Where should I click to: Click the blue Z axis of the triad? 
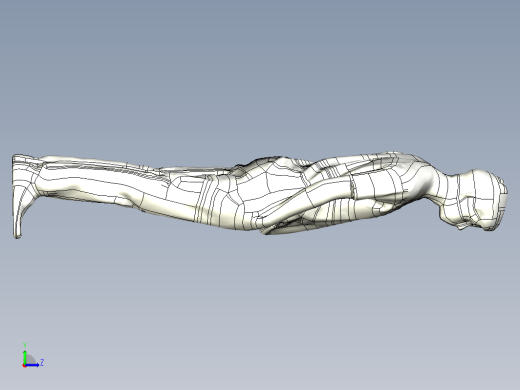coord(32,365)
